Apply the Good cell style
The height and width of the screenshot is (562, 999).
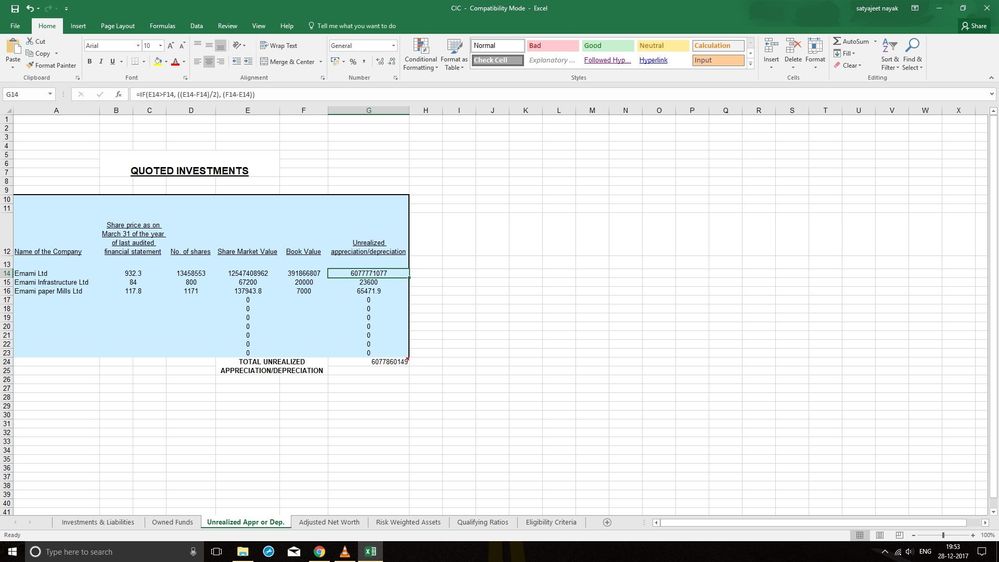point(608,46)
